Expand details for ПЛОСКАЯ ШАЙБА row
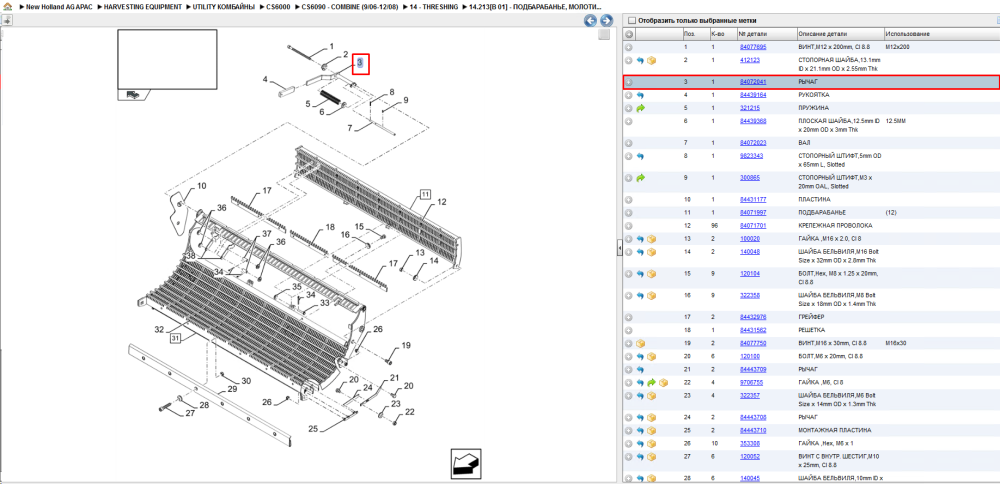Screen dimensions: 1000x484 [629, 121]
